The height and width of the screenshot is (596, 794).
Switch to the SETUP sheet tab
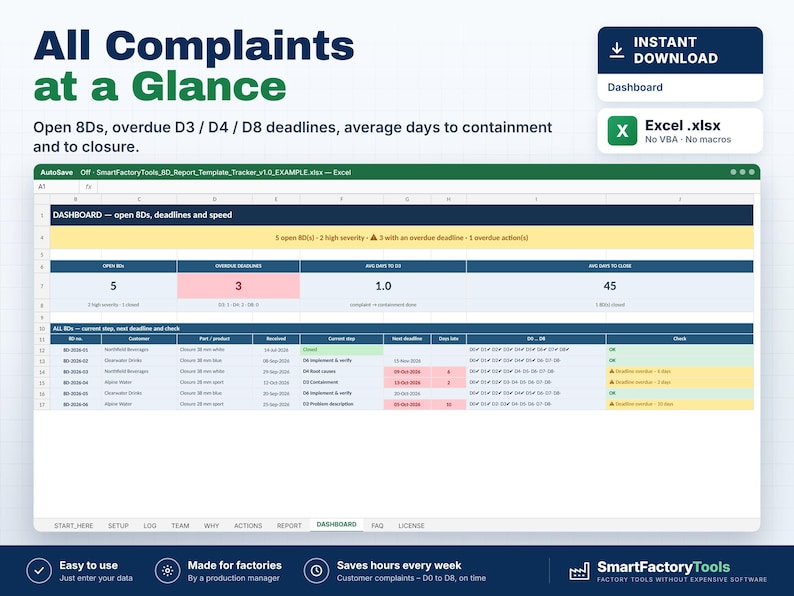118,526
